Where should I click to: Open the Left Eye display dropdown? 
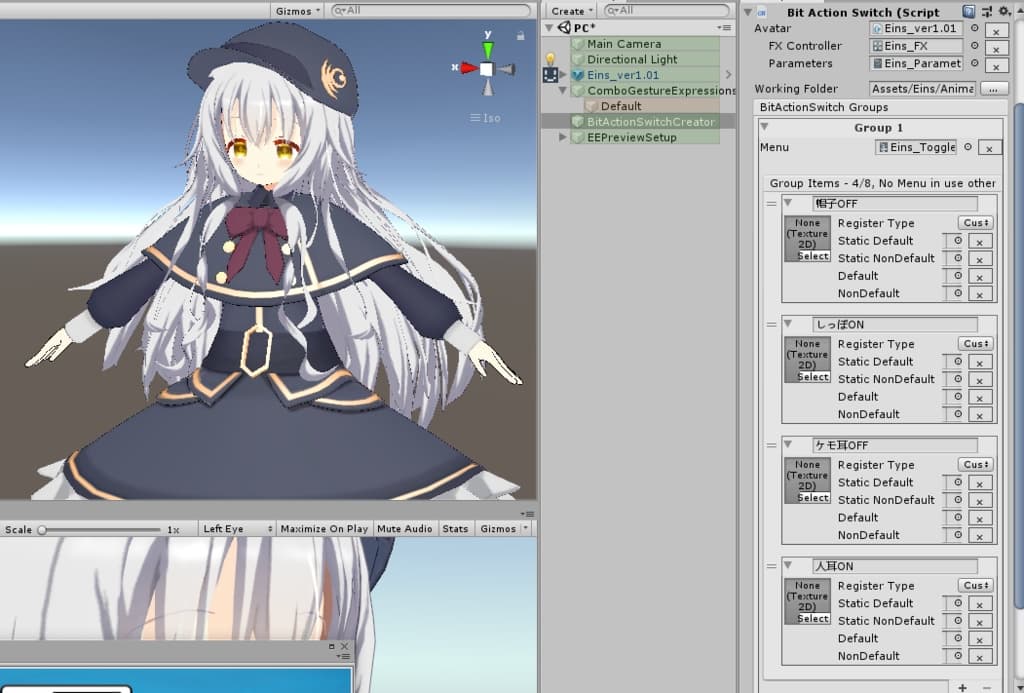tap(237, 529)
